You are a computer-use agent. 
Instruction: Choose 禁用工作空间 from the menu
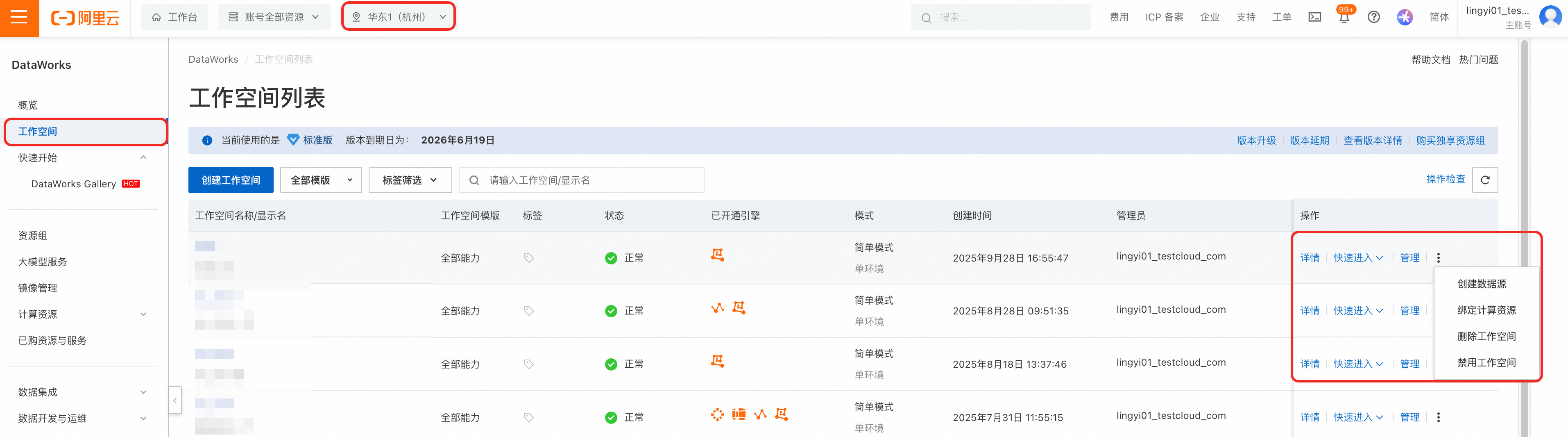(1486, 363)
